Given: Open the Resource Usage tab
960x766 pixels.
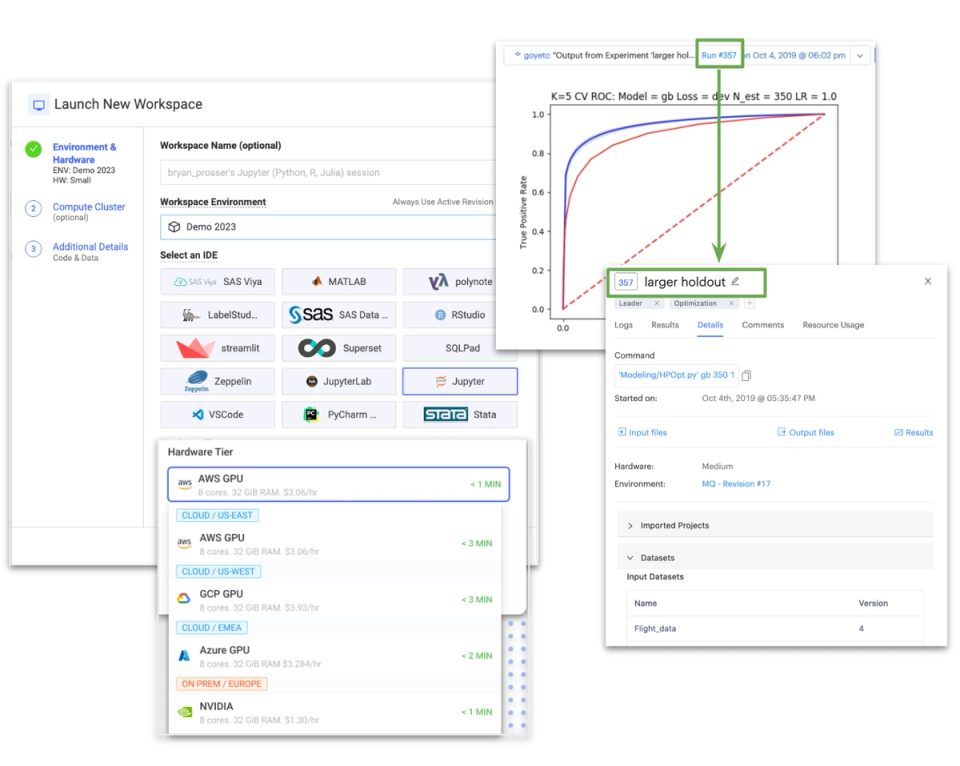Looking at the screenshot, I should click(x=833, y=325).
